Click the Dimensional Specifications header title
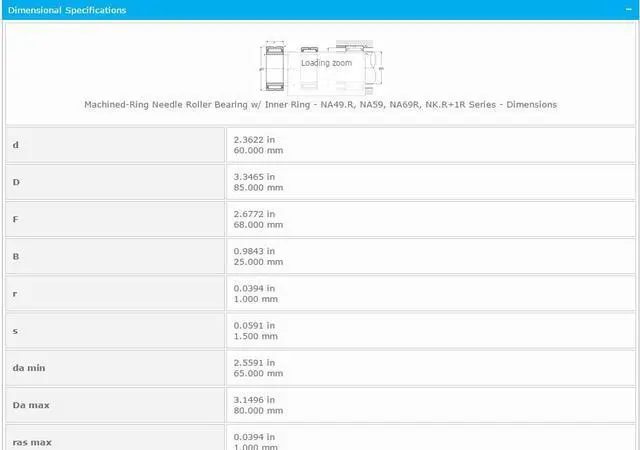 (x=67, y=10)
